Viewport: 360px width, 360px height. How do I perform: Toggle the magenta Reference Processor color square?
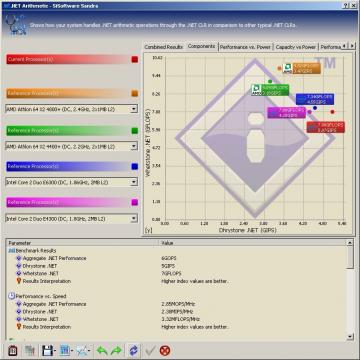(x=135, y=202)
